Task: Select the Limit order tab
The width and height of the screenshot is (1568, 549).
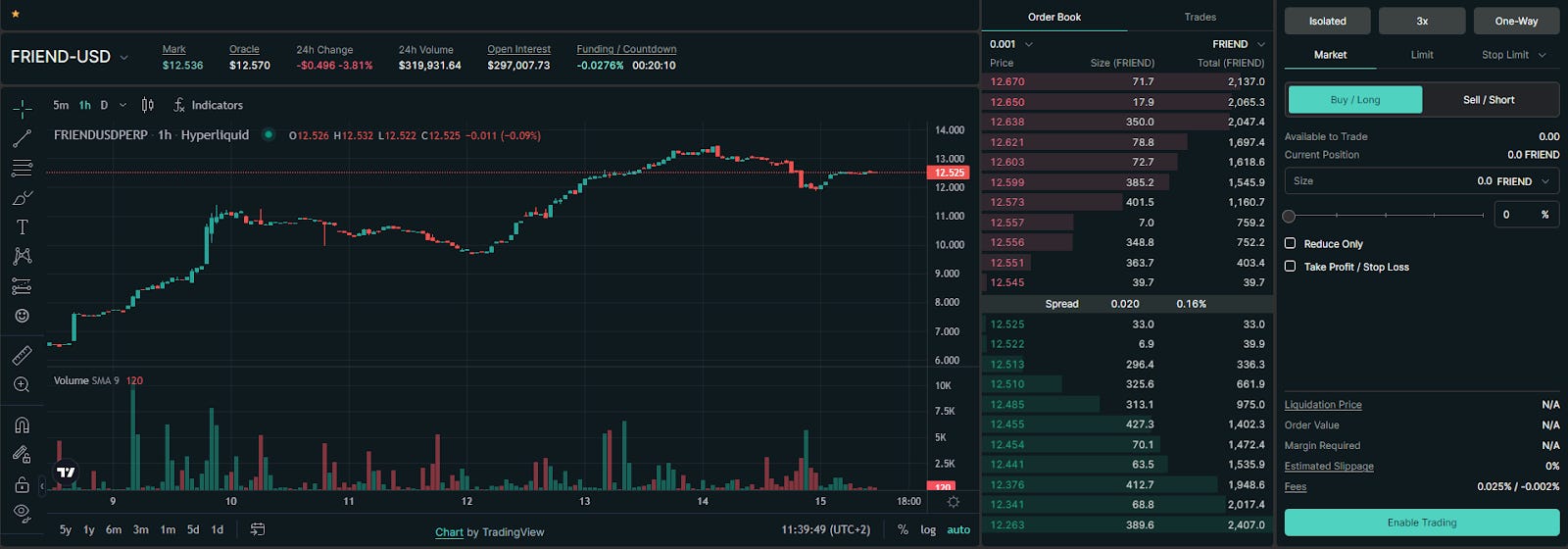Action: (1422, 55)
